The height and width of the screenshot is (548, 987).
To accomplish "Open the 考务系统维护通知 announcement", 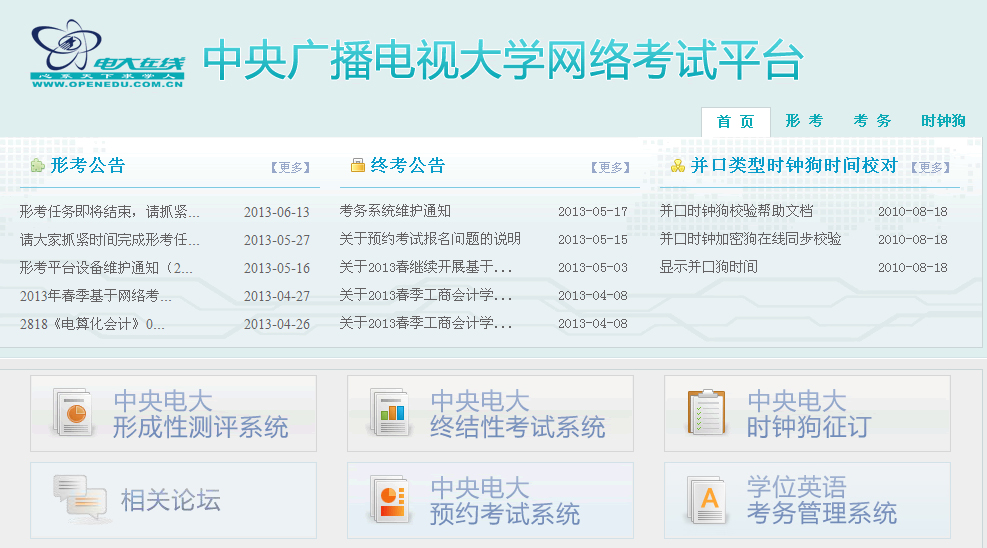I will pyautogui.click(x=395, y=211).
